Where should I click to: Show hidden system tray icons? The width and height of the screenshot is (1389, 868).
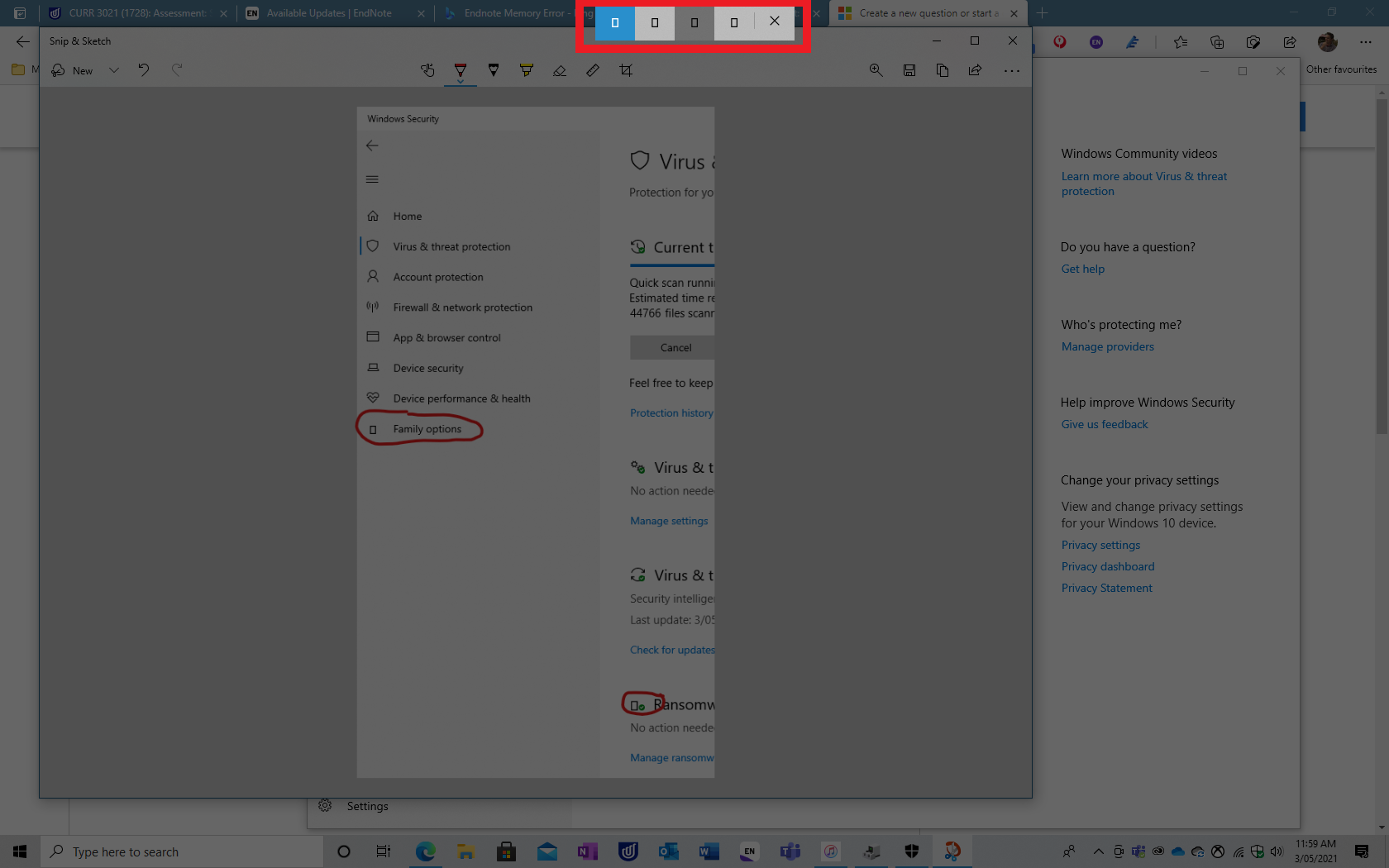click(1099, 851)
